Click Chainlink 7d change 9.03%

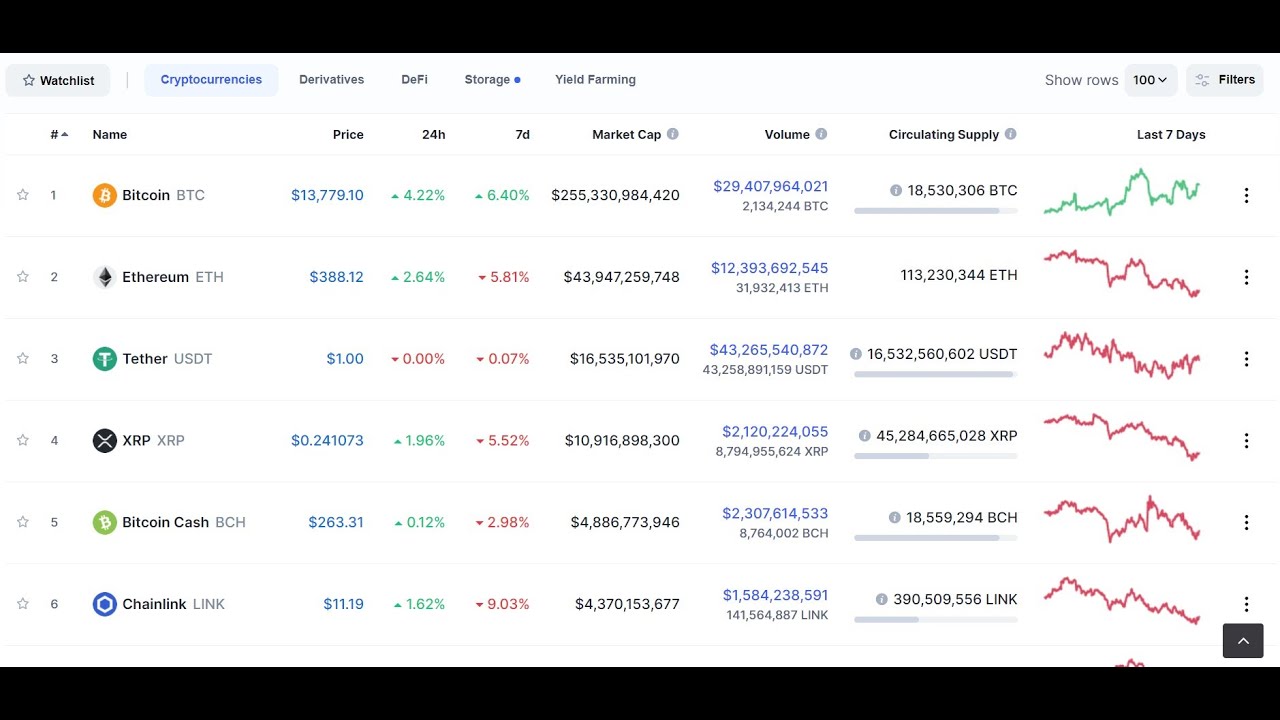click(x=502, y=604)
